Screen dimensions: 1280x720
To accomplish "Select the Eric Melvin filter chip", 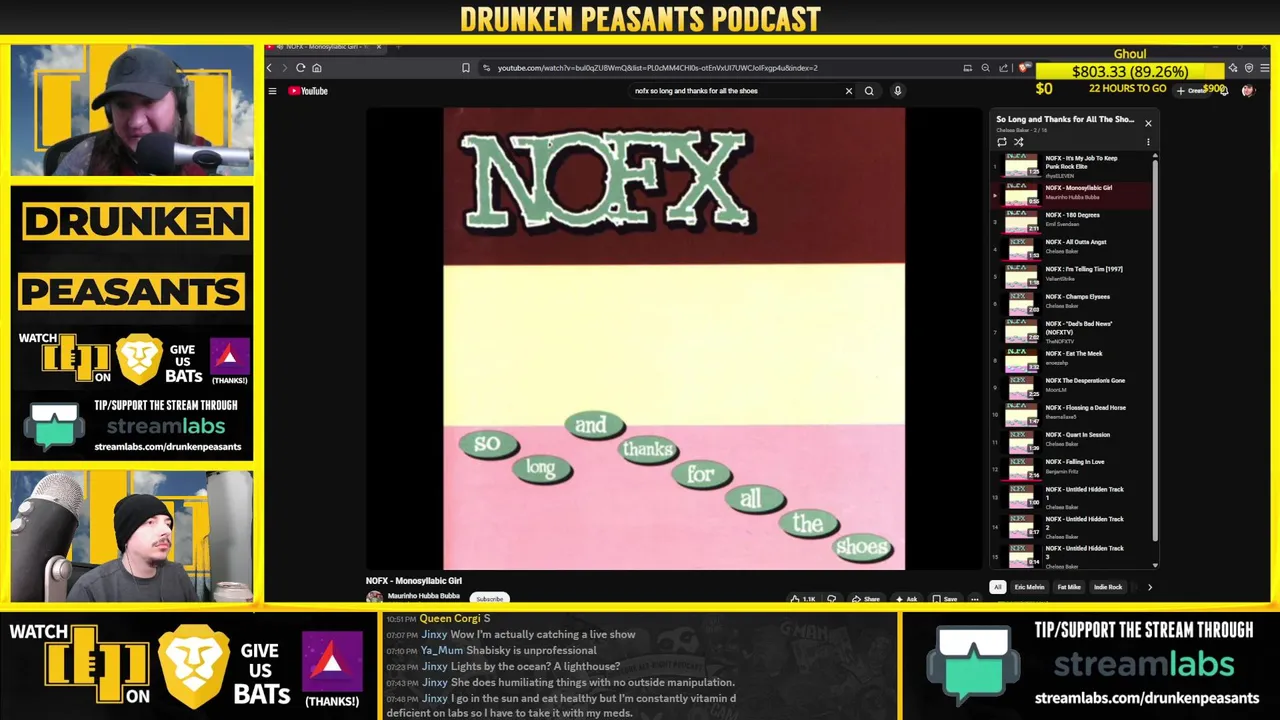I will click(x=1029, y=587).
